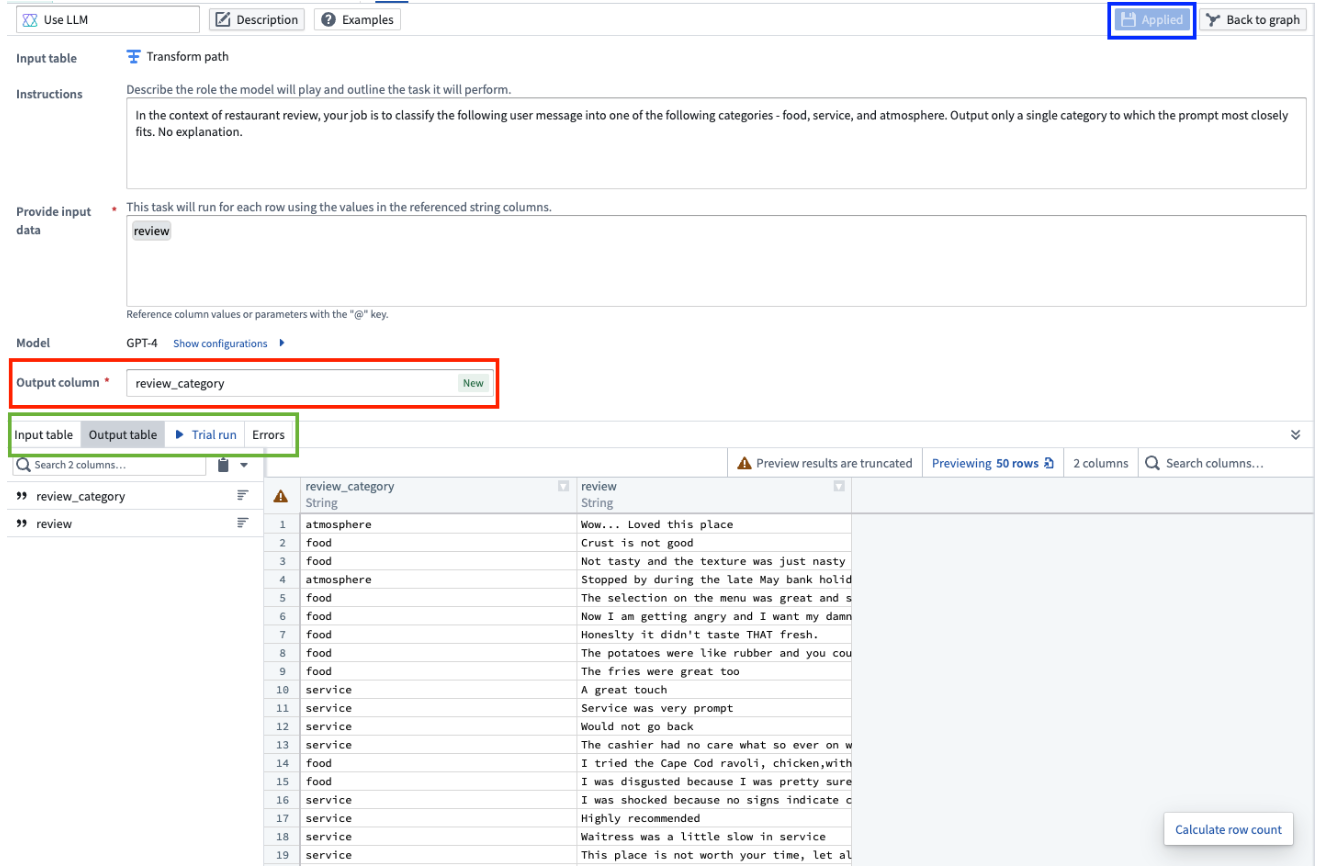This screenshot has width=1318, height=868.
Task: Open the Description button
Action: click(256, 19)
